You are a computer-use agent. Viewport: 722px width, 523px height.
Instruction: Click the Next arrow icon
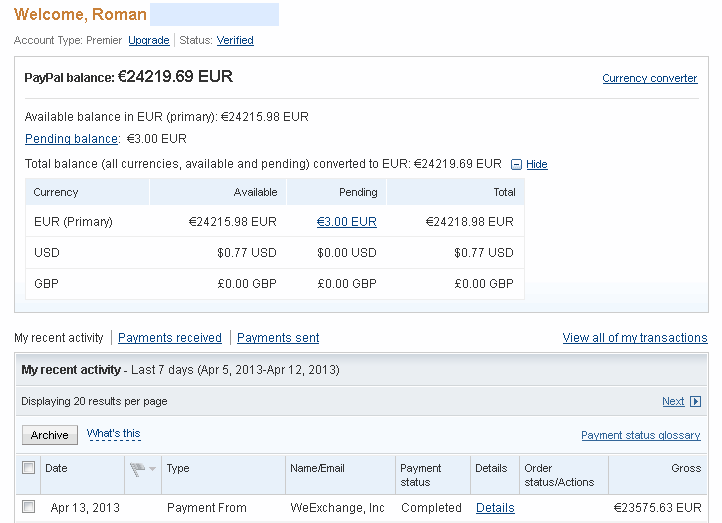point(695,401)
